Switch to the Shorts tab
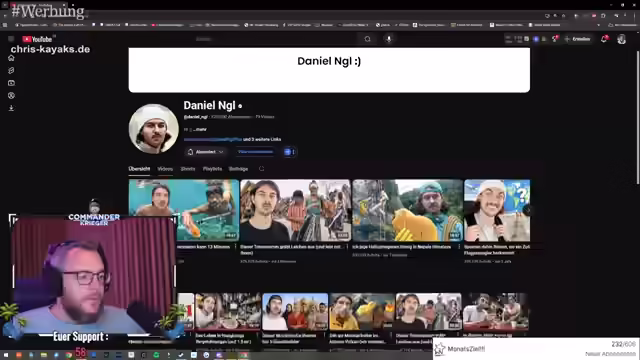Viewport: 640px width, 360px height. tap(188, 169)
